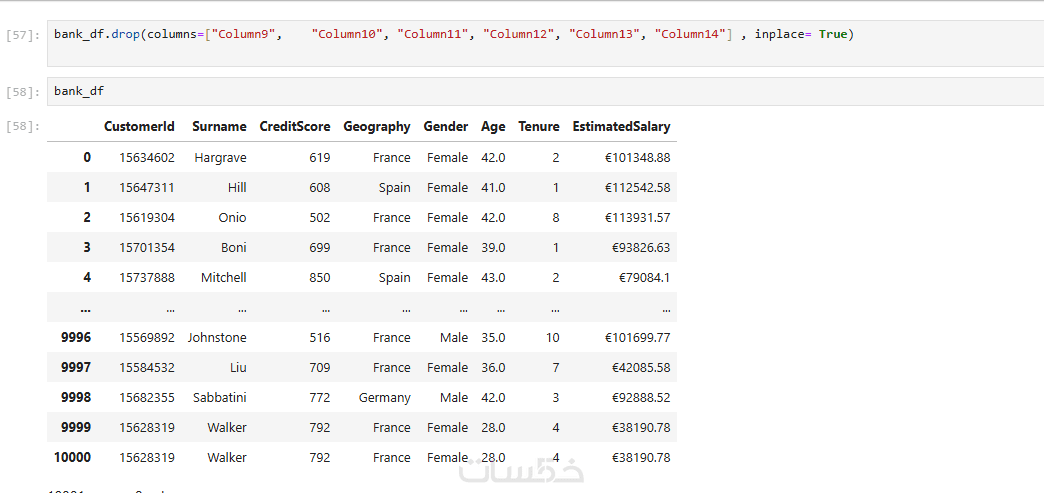Select the Surname column header
The width and height of the screenshot is (1044, 493).
tap(219, 127)
